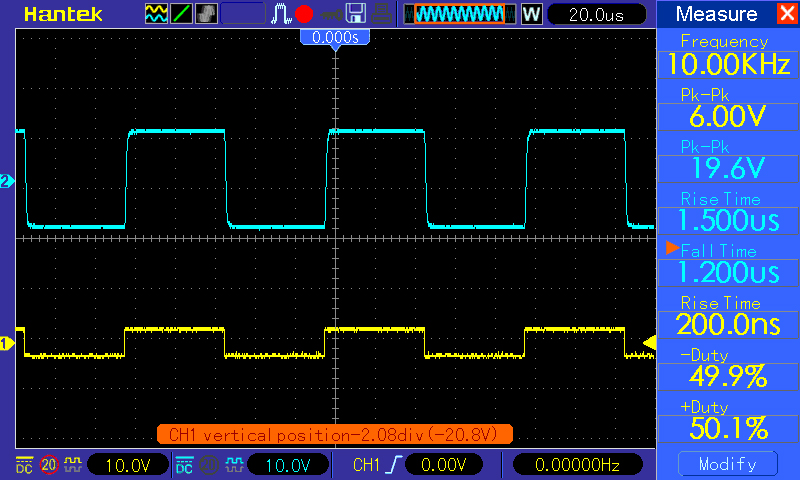
Task: Click the printer icon in top toolbar
Action: pyautogui.click(x=381, y=14)
